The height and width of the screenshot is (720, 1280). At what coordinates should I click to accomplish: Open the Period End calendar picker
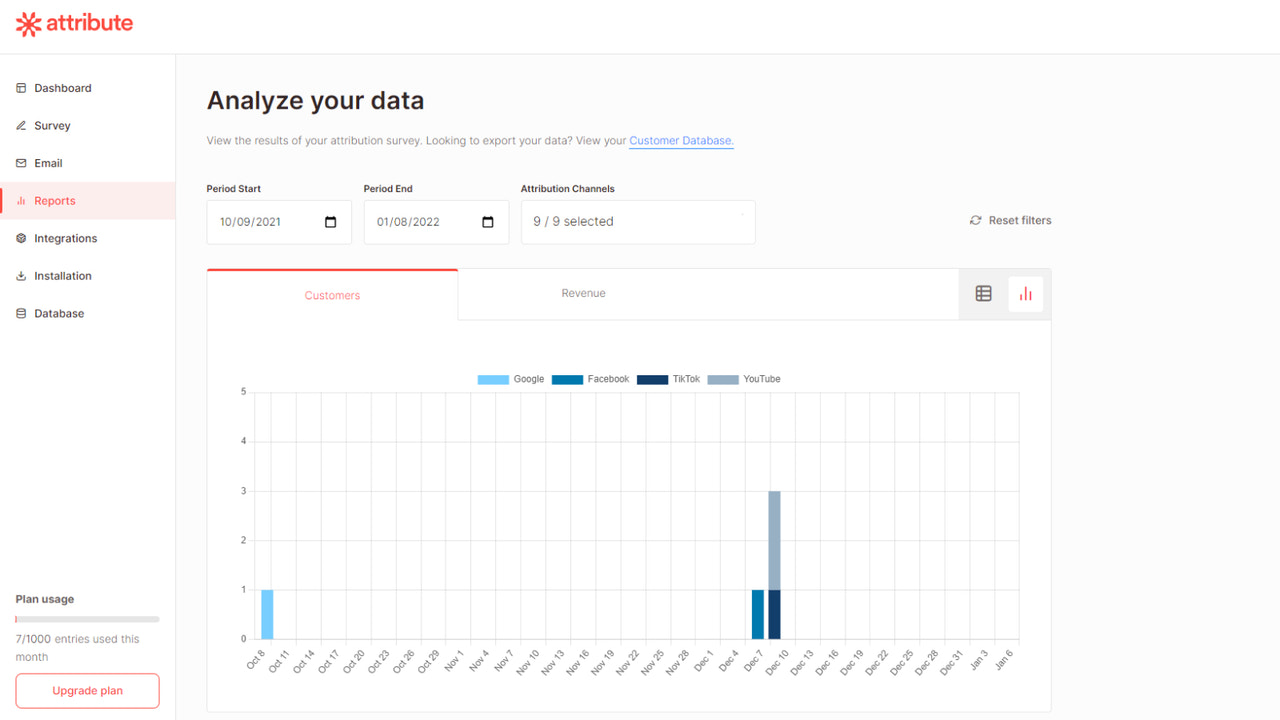[487, 222]
